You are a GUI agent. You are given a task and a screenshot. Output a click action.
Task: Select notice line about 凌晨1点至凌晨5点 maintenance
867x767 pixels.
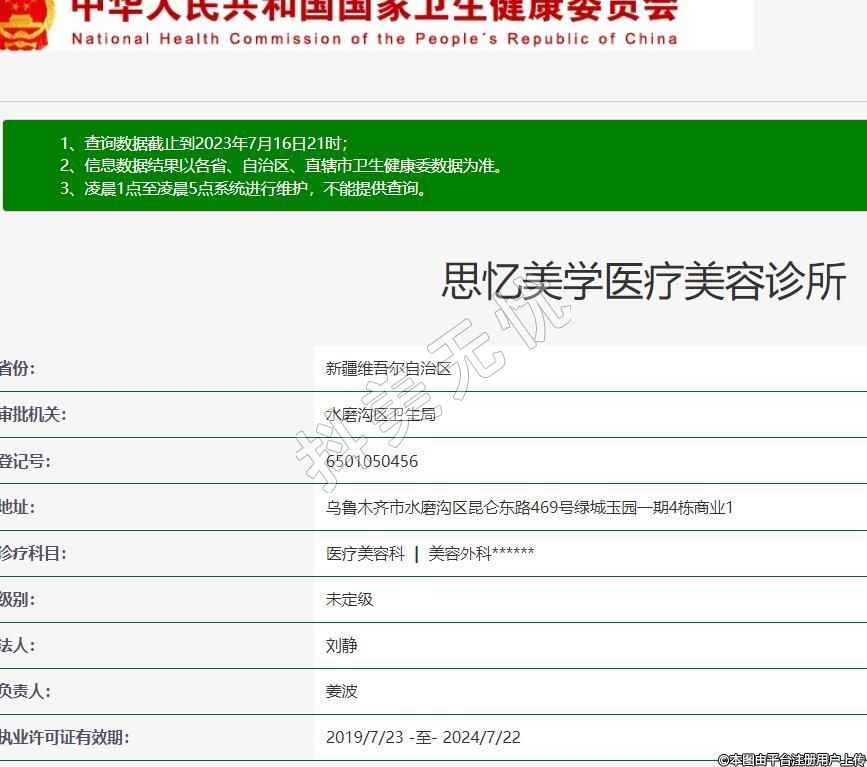click(243, 189)
